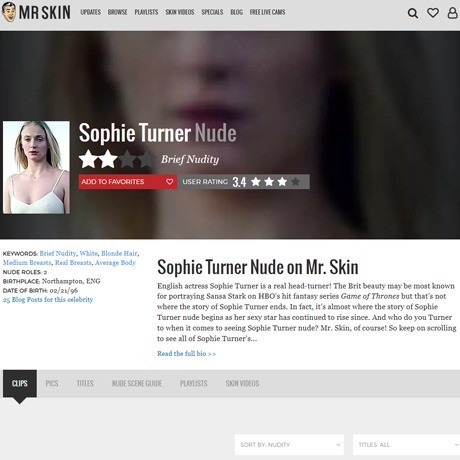Image resolution: width=460 pixels, height=460 pixels.
Task: Go to Playlists in top navigation
Action: pyautogui.click(x=146, y=12)
